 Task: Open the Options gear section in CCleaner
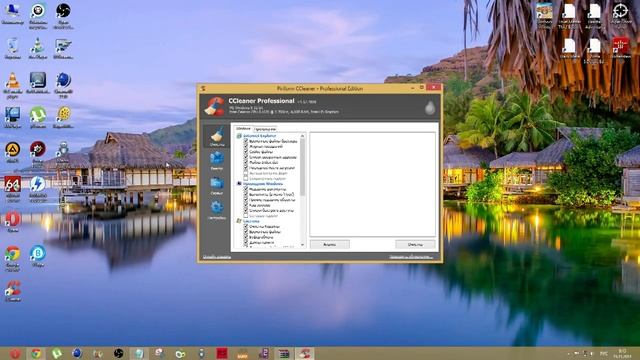[x=216, y=210]
